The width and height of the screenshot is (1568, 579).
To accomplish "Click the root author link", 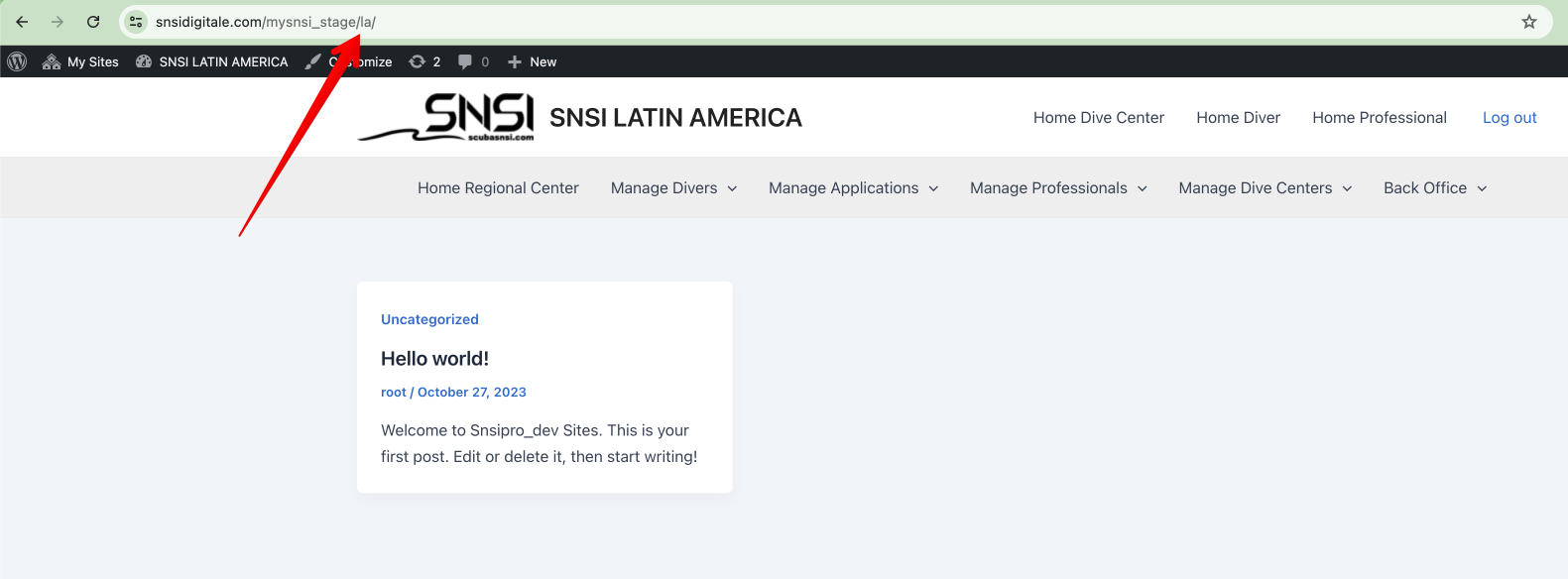I will (x=394, y=392).
